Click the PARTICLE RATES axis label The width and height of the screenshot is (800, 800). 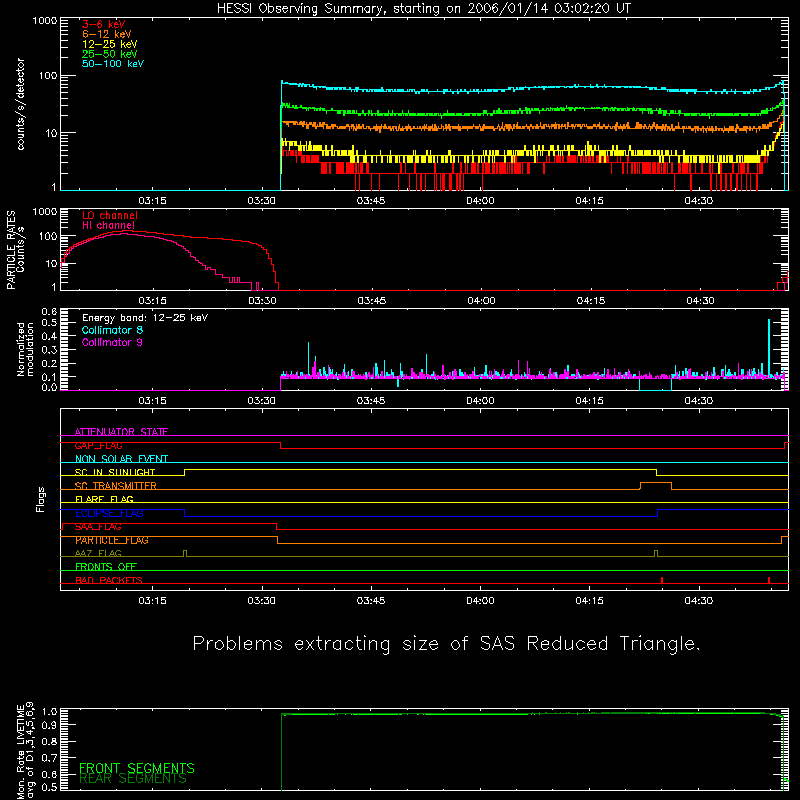(x=11, y=250)
